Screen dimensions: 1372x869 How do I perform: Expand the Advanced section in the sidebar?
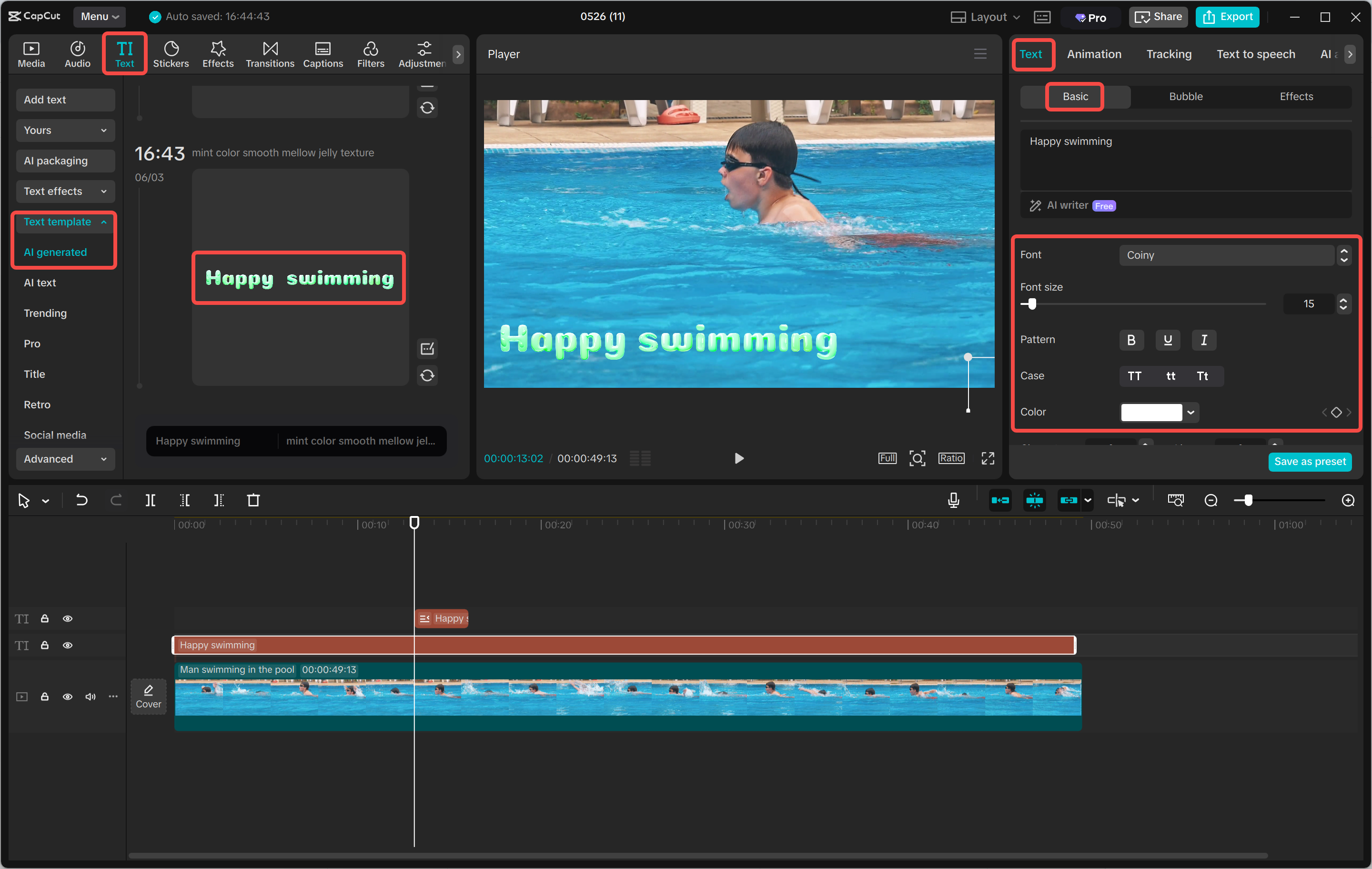click(x=65, y=459)
